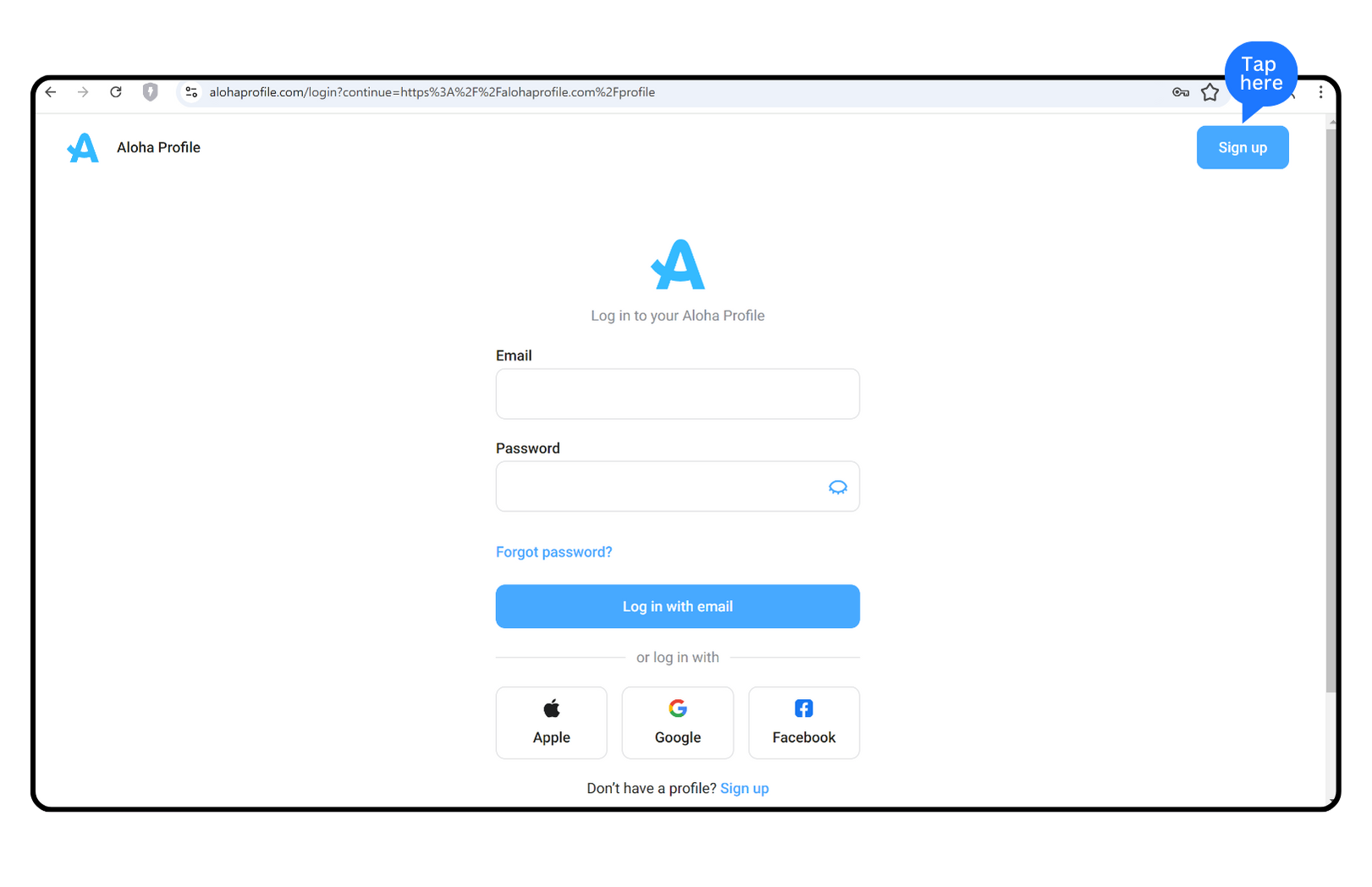1372x887 pixels.
Task: Click the browser back arrow
Action: click(51, 92)
